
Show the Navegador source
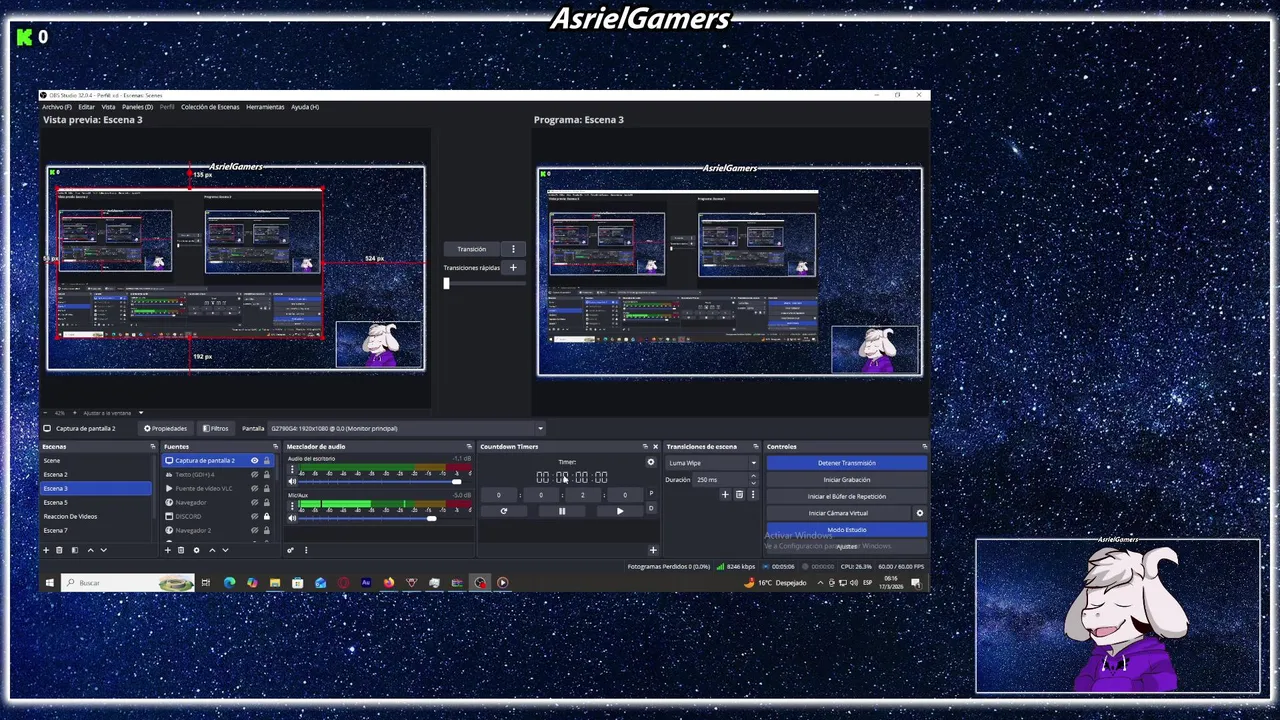(x=254, y=502)
